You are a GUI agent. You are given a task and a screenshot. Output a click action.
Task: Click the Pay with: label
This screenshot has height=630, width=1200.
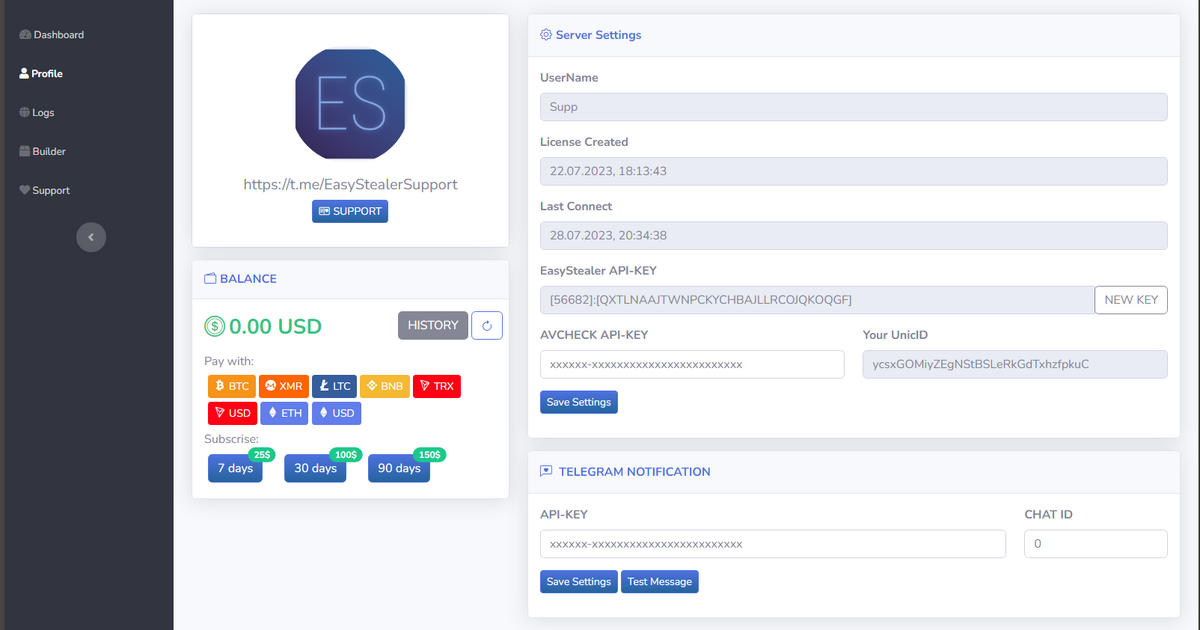[x=229, y=361]
